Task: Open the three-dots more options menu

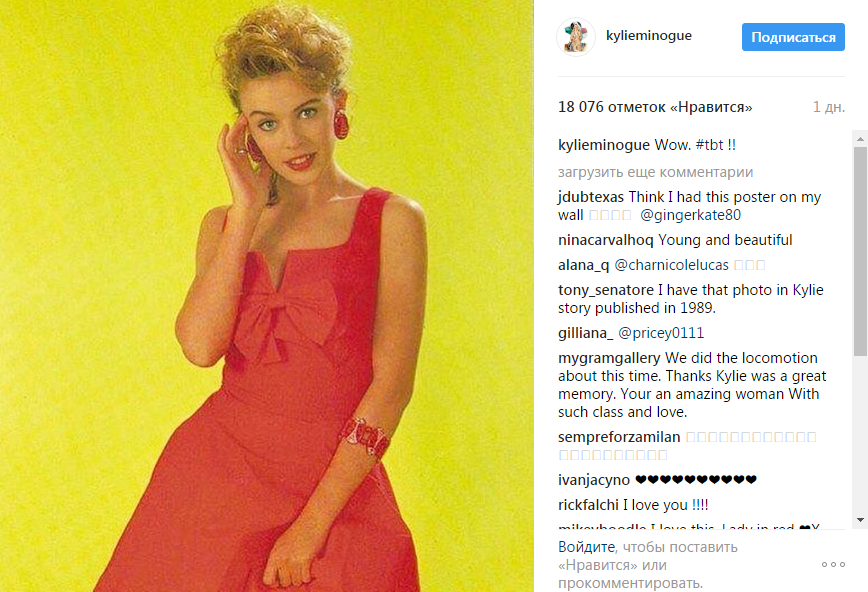Action: (x=833, y=564)
